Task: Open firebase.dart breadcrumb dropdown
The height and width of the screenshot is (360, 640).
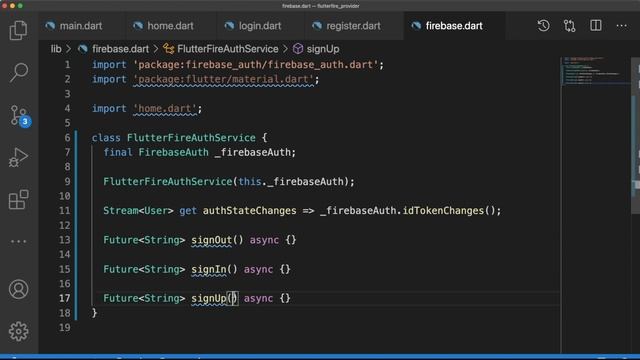Action: [x=120, y=49]
